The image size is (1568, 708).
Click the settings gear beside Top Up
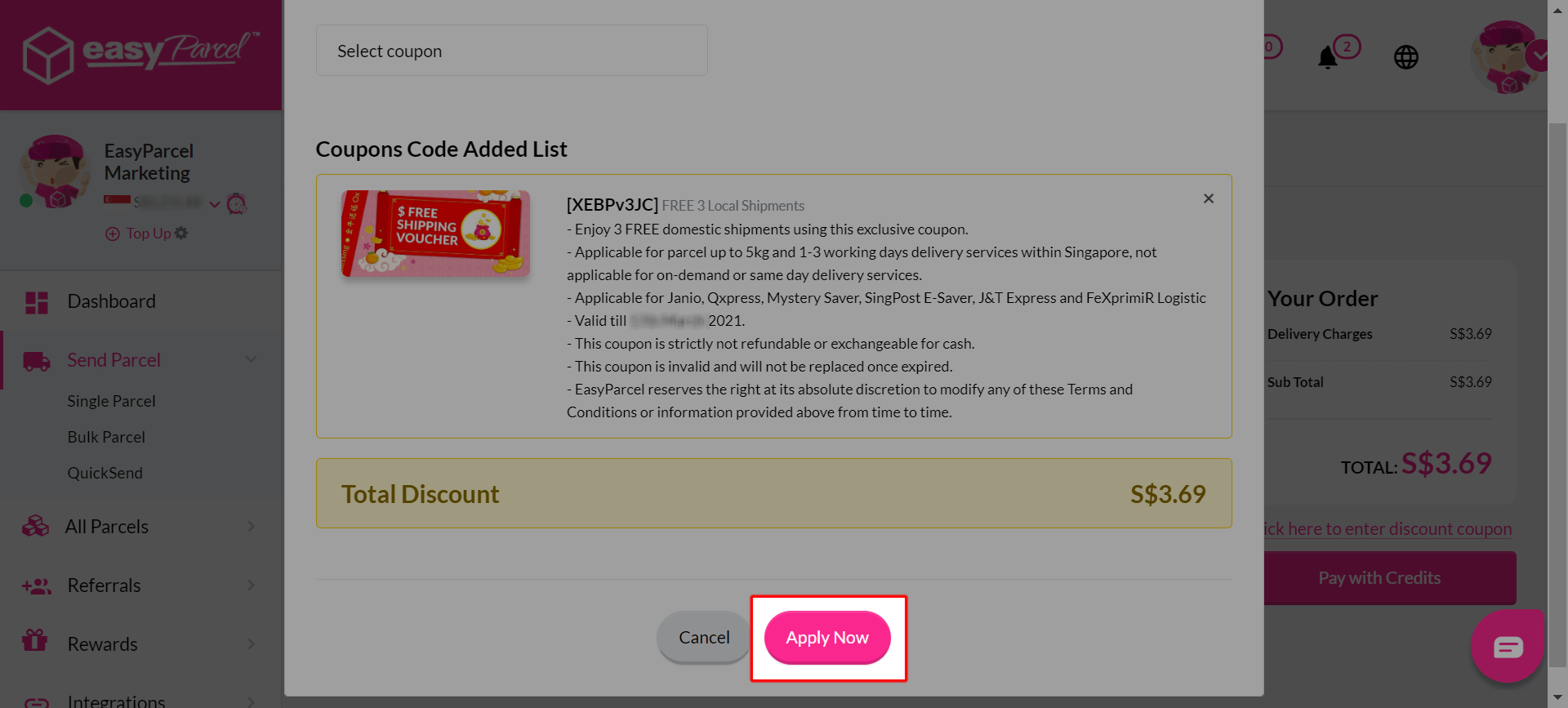click(181, 233)
